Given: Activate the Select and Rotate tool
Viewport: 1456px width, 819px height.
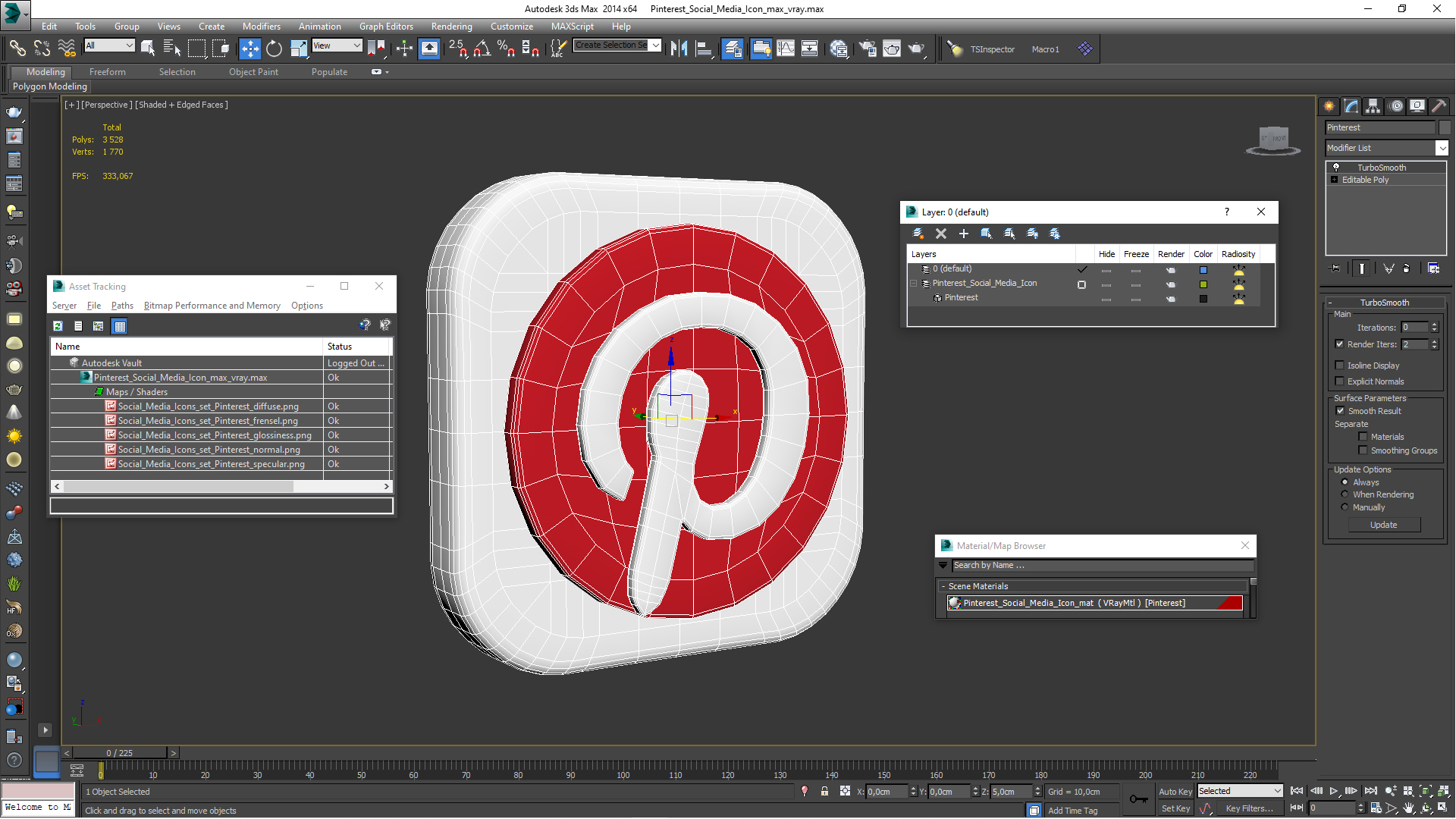Looking at the screenshot, I should [x=274, y=49].
